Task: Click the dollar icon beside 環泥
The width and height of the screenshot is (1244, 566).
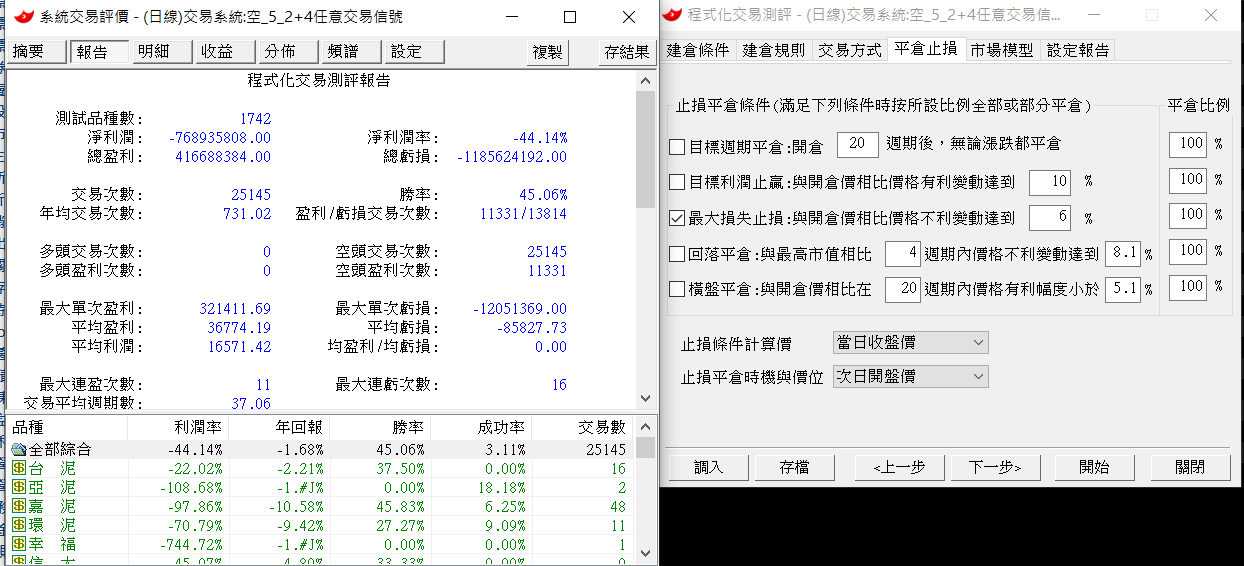Action: click(x=19, y=525)
